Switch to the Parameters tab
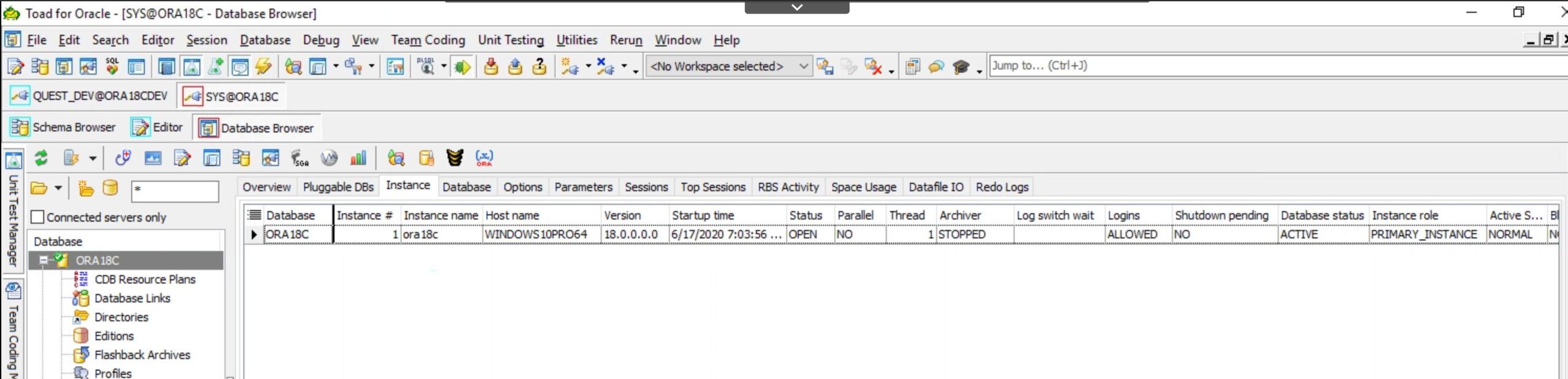 [x=583, y=187]
